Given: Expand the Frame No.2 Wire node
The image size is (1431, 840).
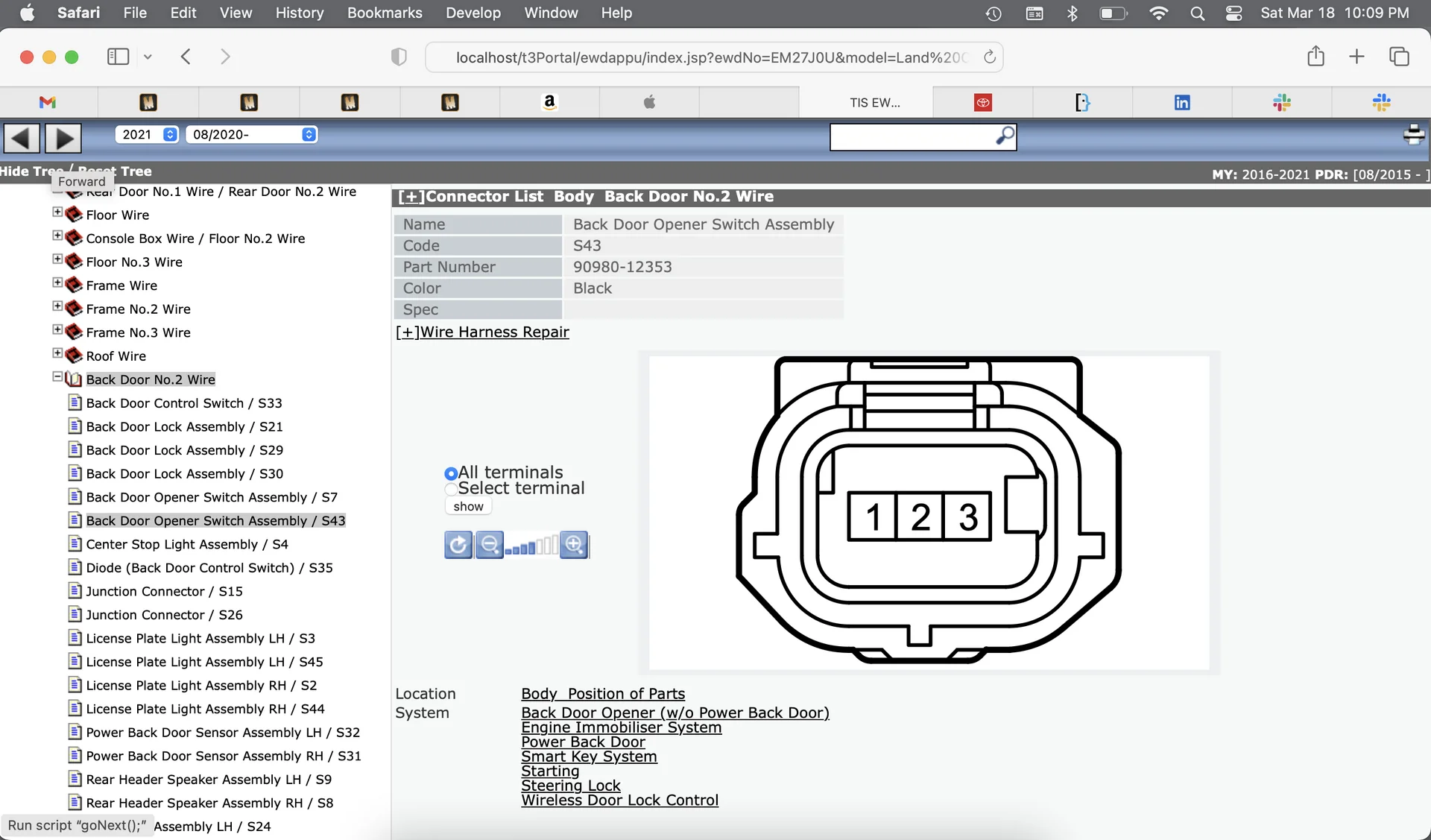Looking at the screenshot, I should point(57,306).
